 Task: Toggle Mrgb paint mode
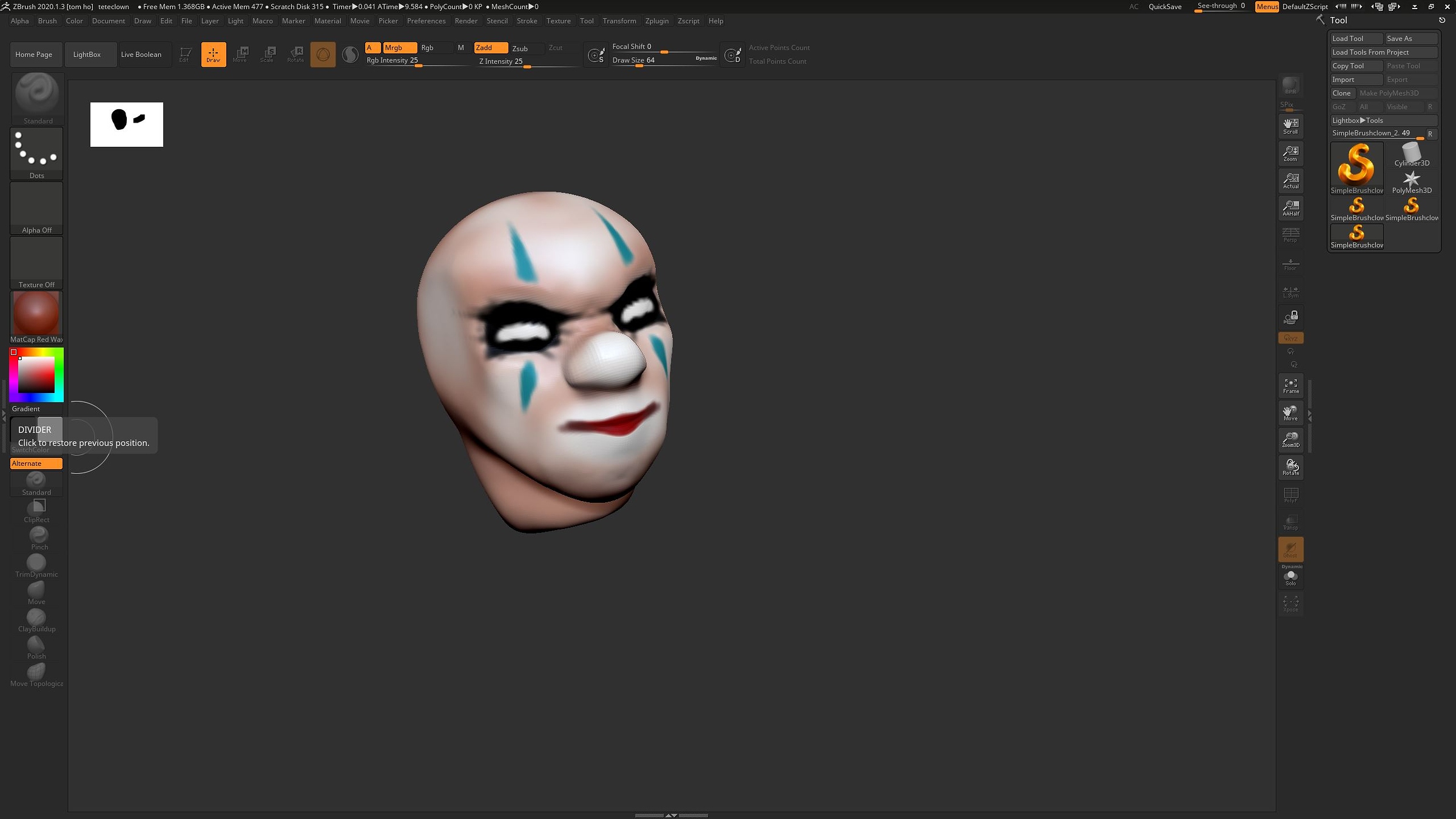click(400, 47)
